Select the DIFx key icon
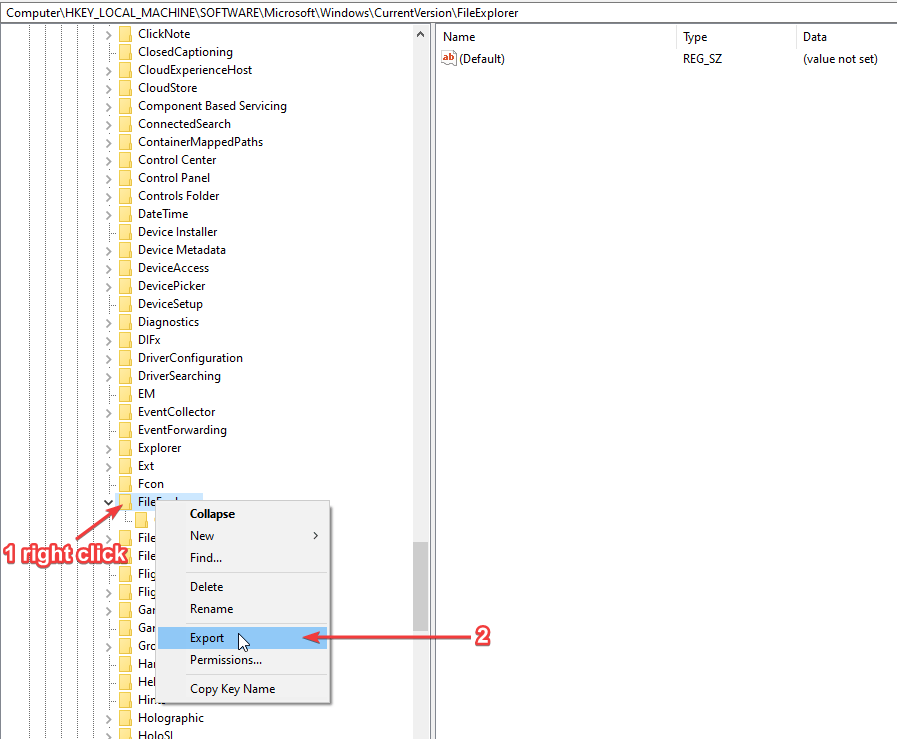 [x=124, y=339]
